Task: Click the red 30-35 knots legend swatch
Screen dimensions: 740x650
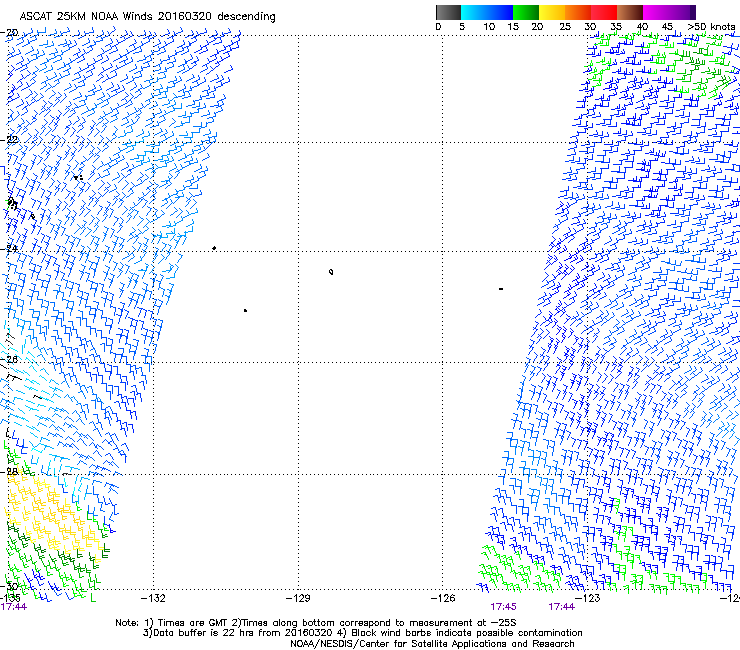Action: click(x=604, y=12)
